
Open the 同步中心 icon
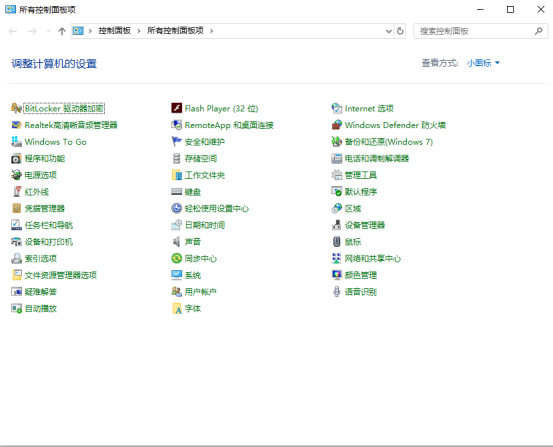tap(176, 258)
